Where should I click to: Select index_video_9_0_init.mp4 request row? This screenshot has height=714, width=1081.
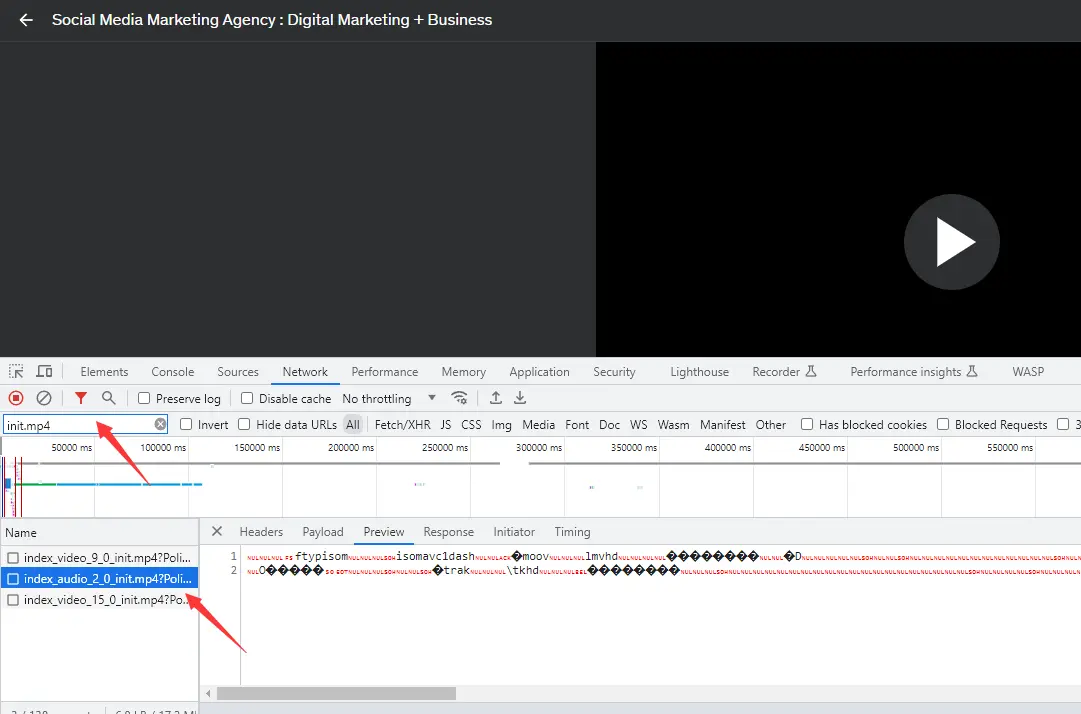(100, 557)
